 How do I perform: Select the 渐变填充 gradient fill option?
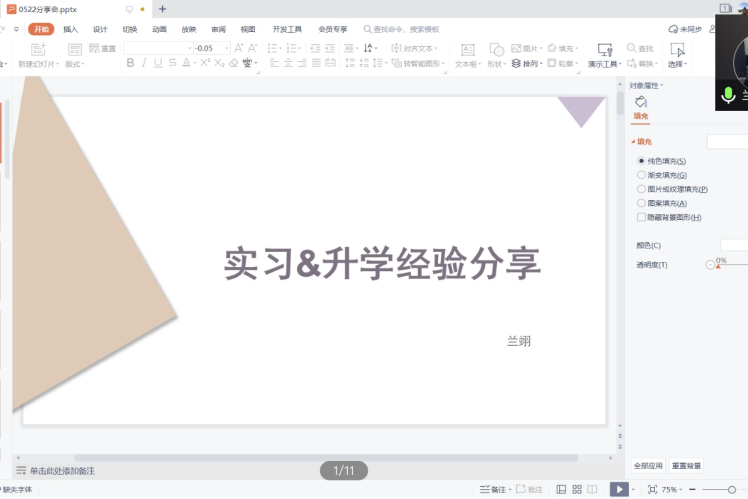[642, 175]
